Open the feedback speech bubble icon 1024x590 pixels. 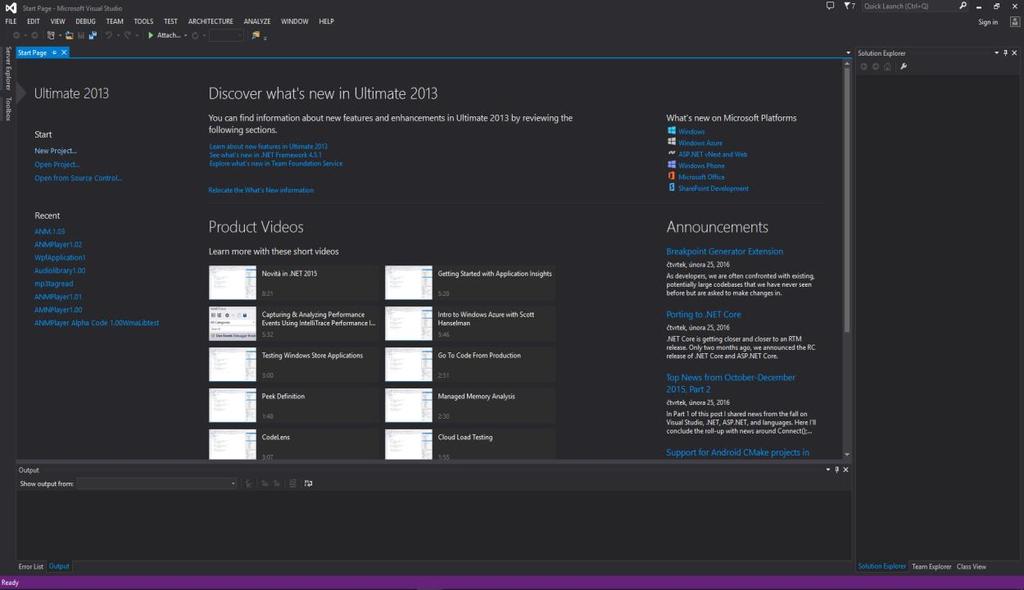(x=830, y=6)
